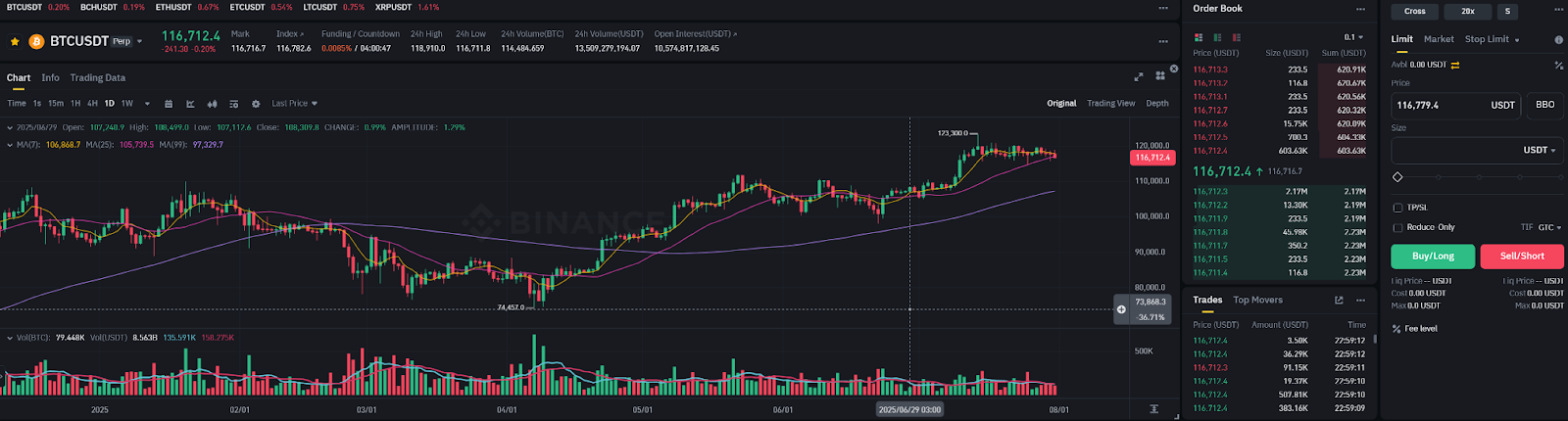The width and height of the screenshot is (1568, 421).
Task: Collapse the OHLC data legend chevron
Action: tap(10, 127)
